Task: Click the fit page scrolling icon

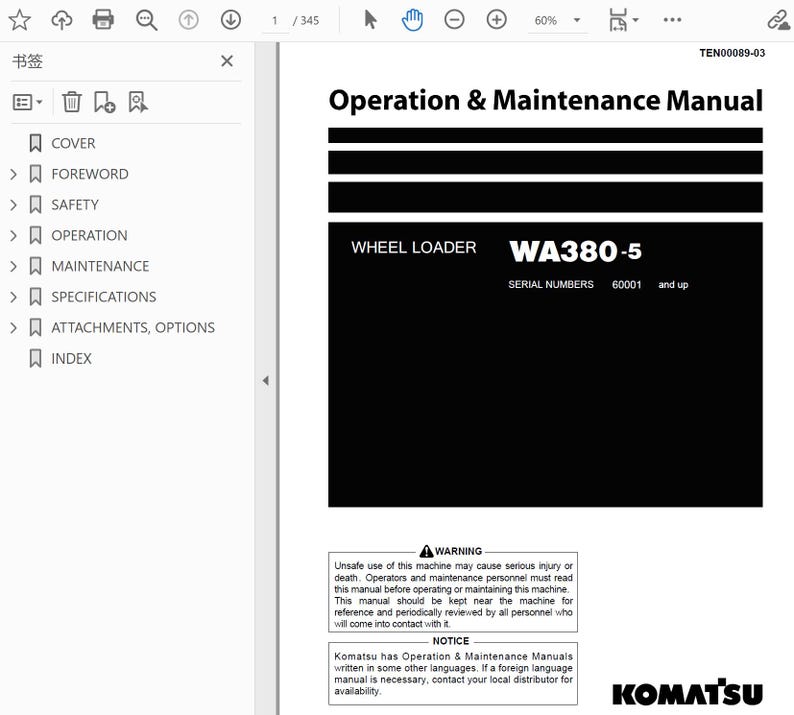Action: (618, 20)
